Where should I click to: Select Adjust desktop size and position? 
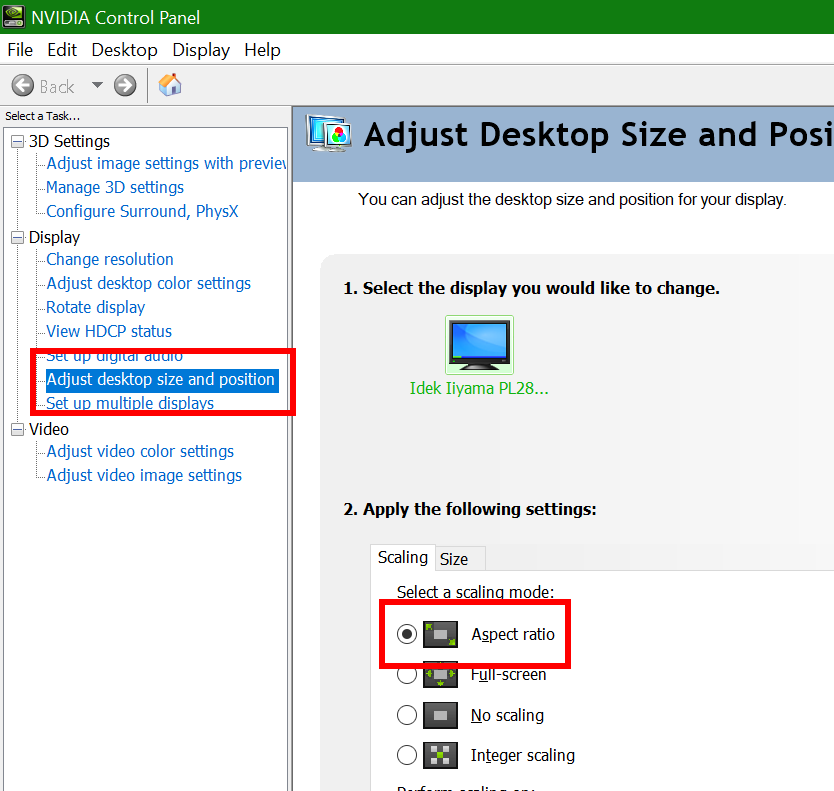[162, 380]
